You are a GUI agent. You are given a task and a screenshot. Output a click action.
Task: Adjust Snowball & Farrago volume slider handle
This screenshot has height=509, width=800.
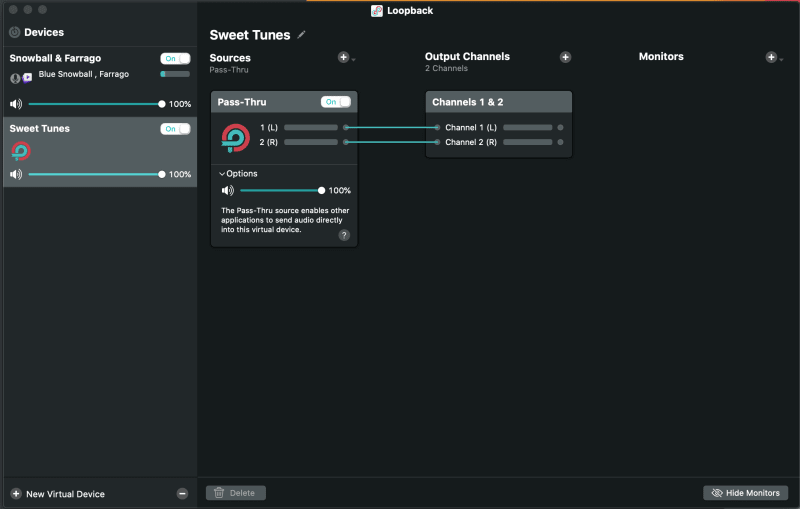[162, 104]
